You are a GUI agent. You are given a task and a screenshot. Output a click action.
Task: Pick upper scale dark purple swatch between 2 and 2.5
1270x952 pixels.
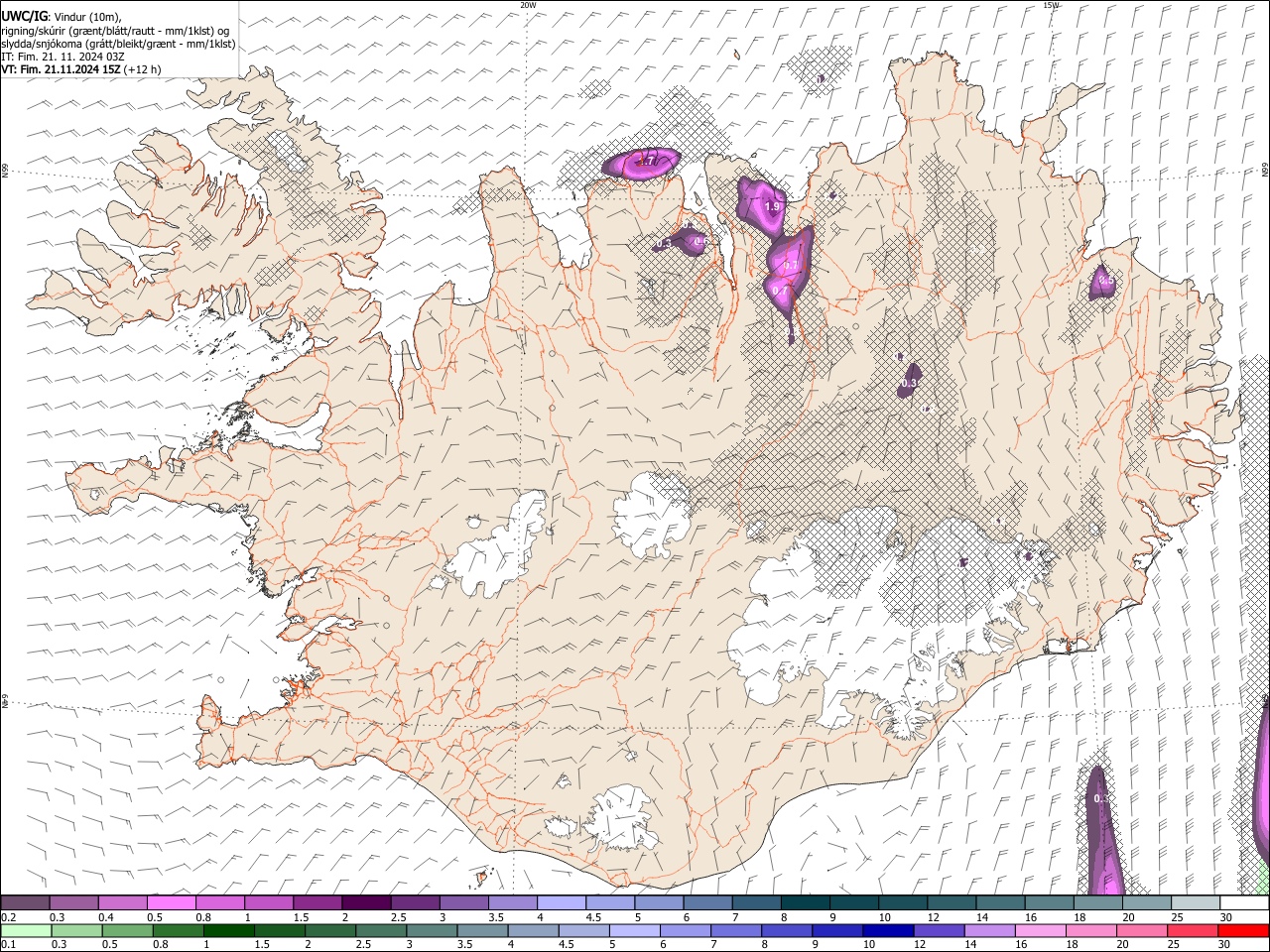tap(366, 902)
